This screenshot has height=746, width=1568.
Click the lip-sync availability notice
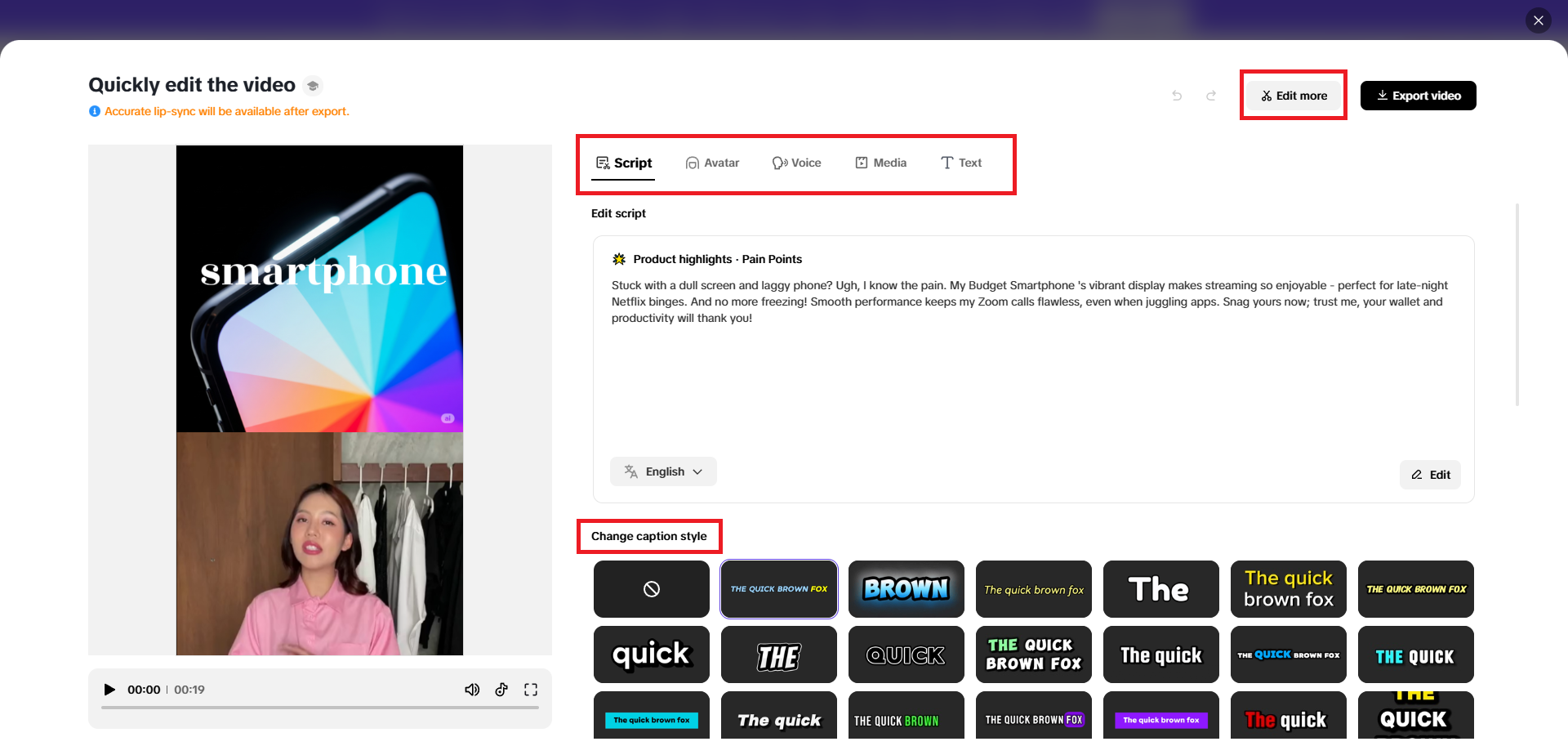click(x=227, y=111)
